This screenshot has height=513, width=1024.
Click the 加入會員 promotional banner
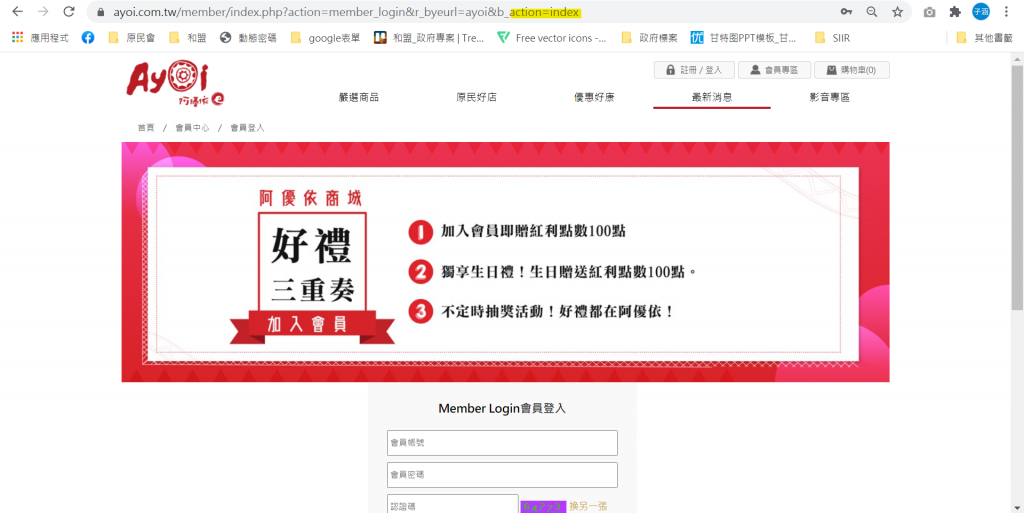(505, 262)
